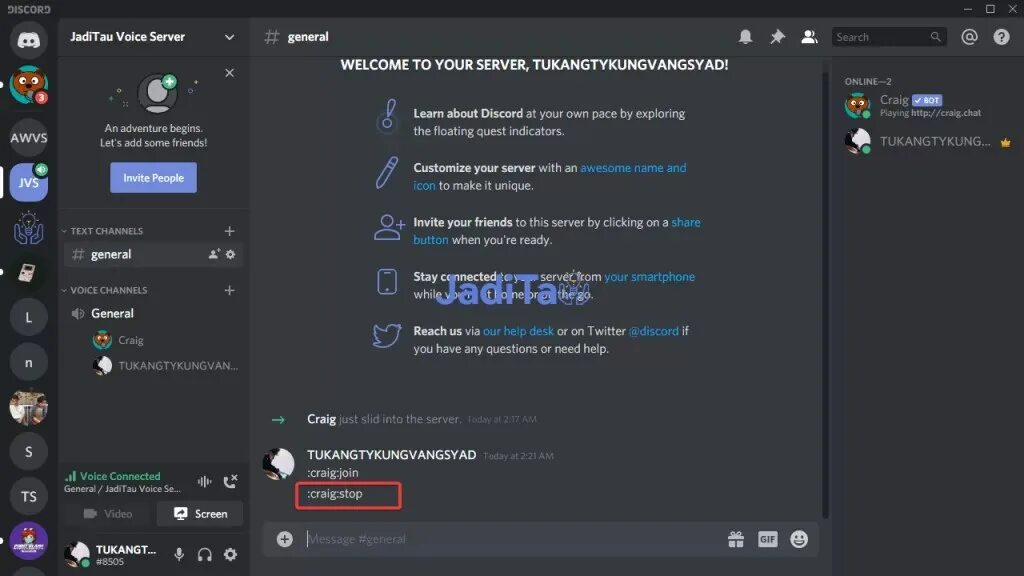Open the server with the lightbulb hands icon
The width and height of the screenshot is (1024, 576).
[x=28, y=227]
